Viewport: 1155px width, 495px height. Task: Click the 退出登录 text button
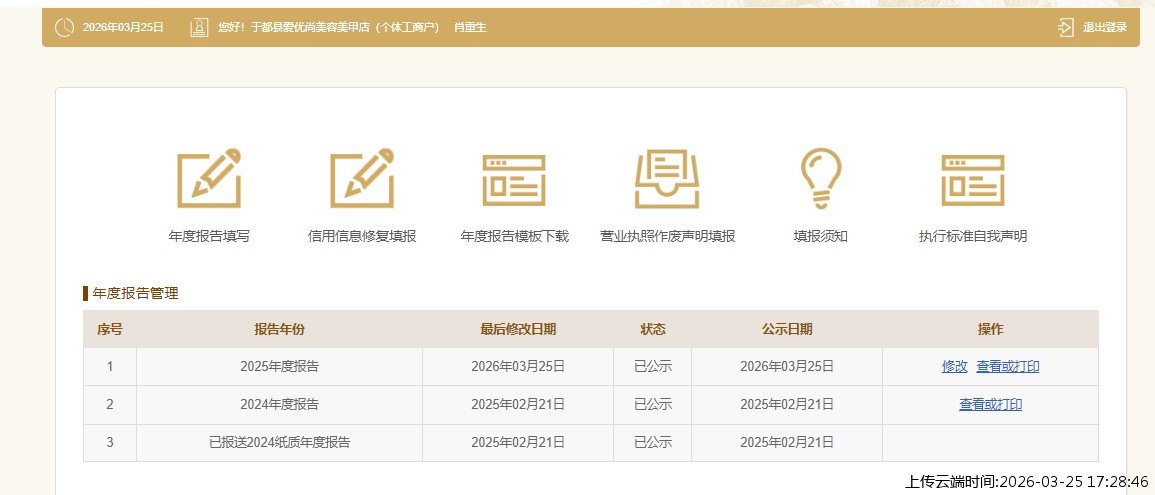(x=1104, y=27)
